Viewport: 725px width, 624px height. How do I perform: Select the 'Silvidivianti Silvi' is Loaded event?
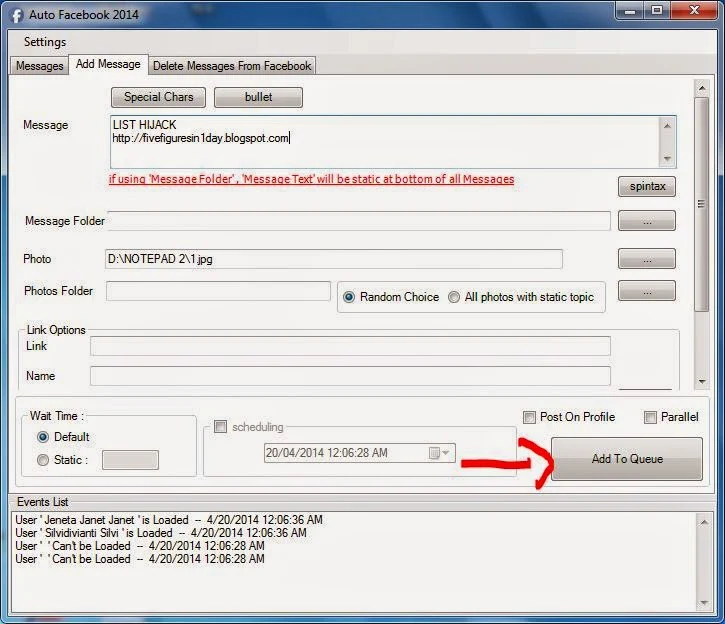[x=161, y=533]
